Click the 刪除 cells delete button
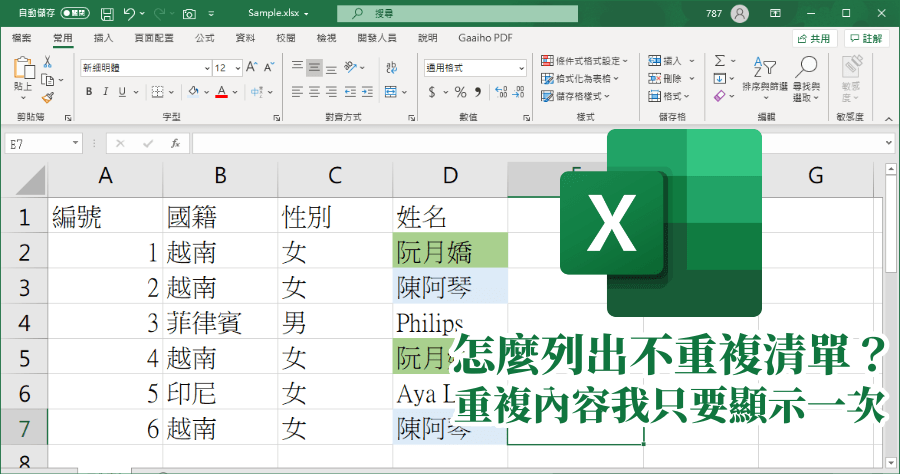Screen dimensions: 900x474 (665, 78)
